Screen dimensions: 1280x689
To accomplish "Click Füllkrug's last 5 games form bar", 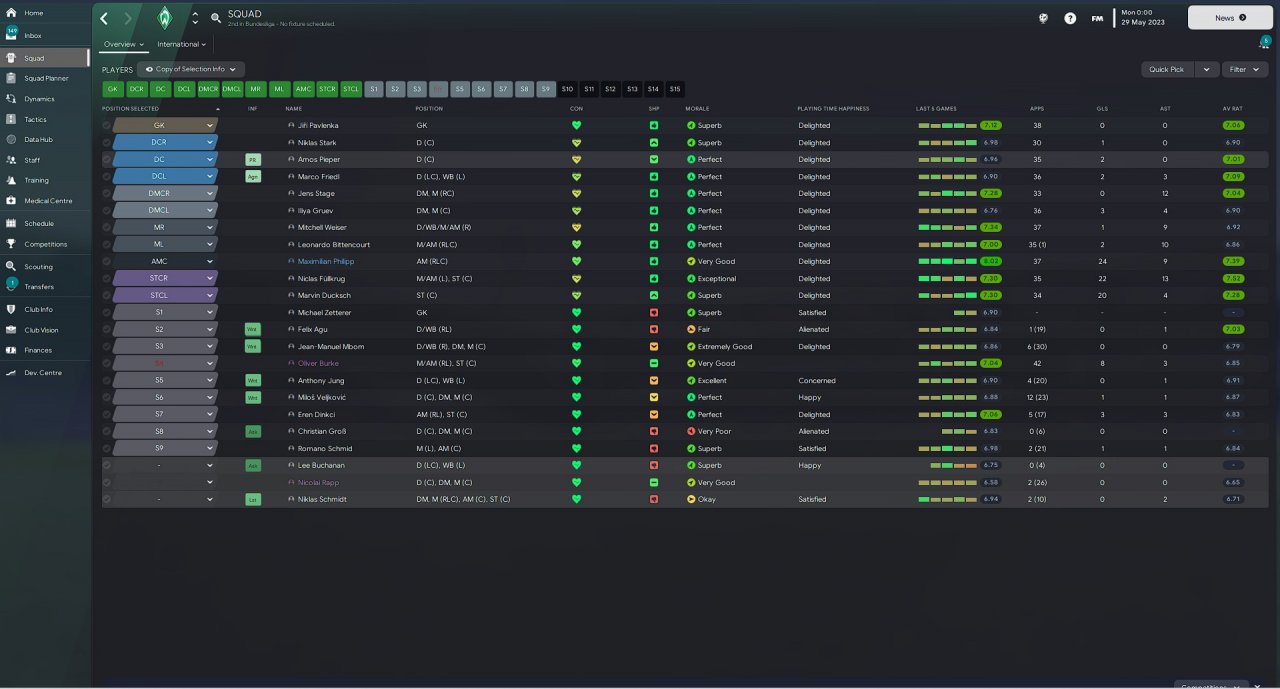I will click(947, 279).
